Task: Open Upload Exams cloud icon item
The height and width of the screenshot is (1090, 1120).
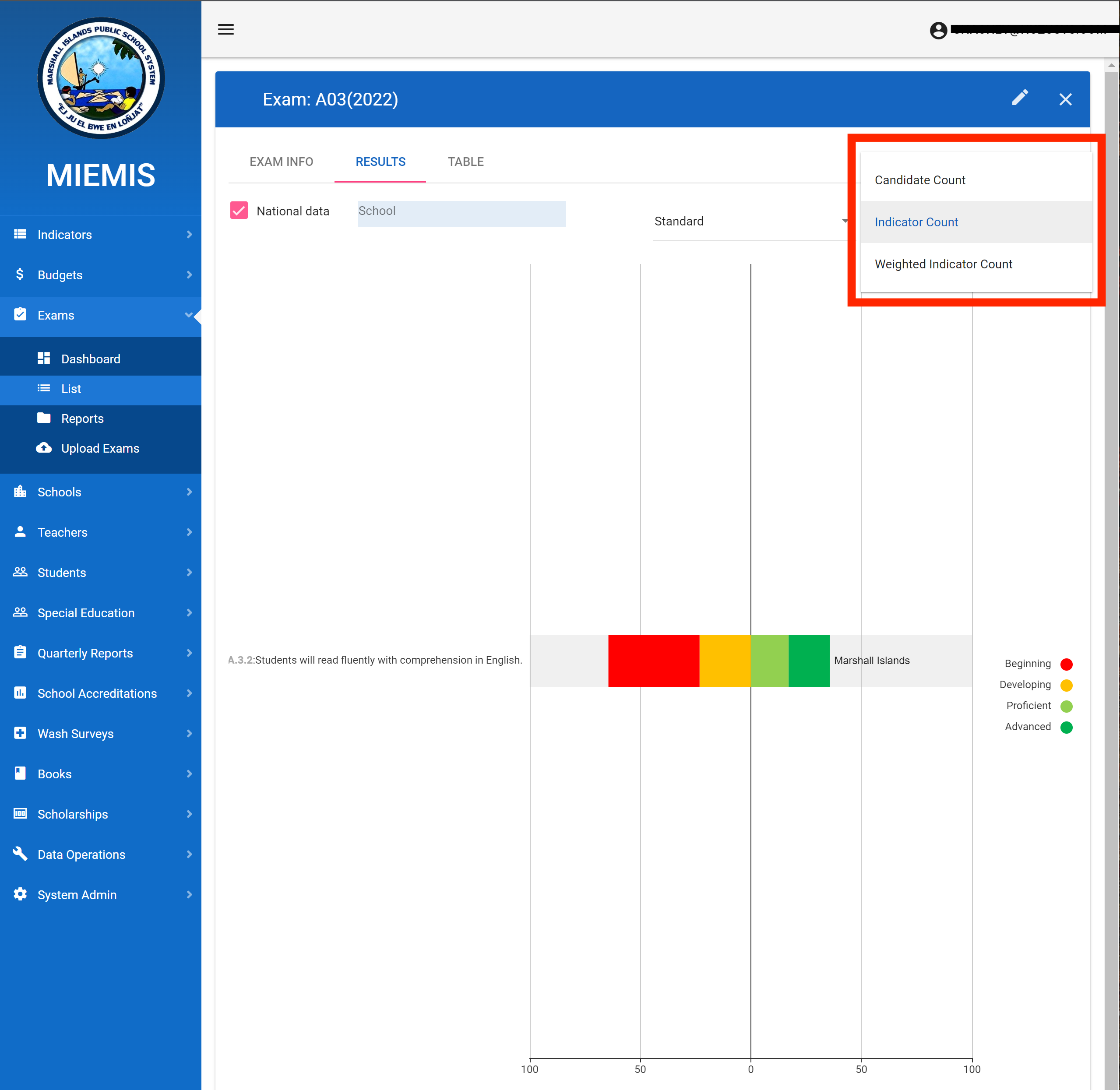Action: (44, 448)
